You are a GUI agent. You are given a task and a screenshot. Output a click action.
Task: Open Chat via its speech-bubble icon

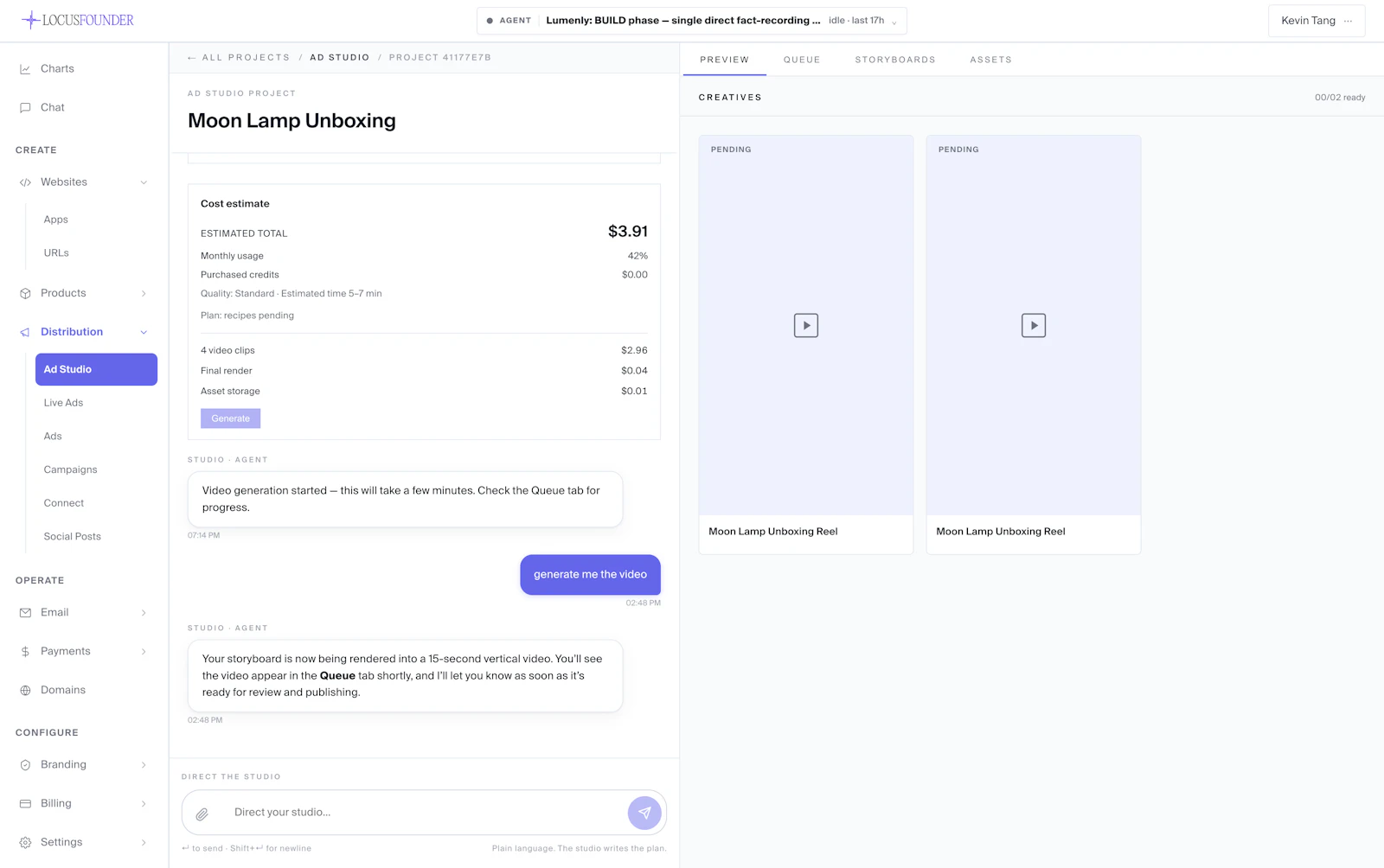coord(25,108)
